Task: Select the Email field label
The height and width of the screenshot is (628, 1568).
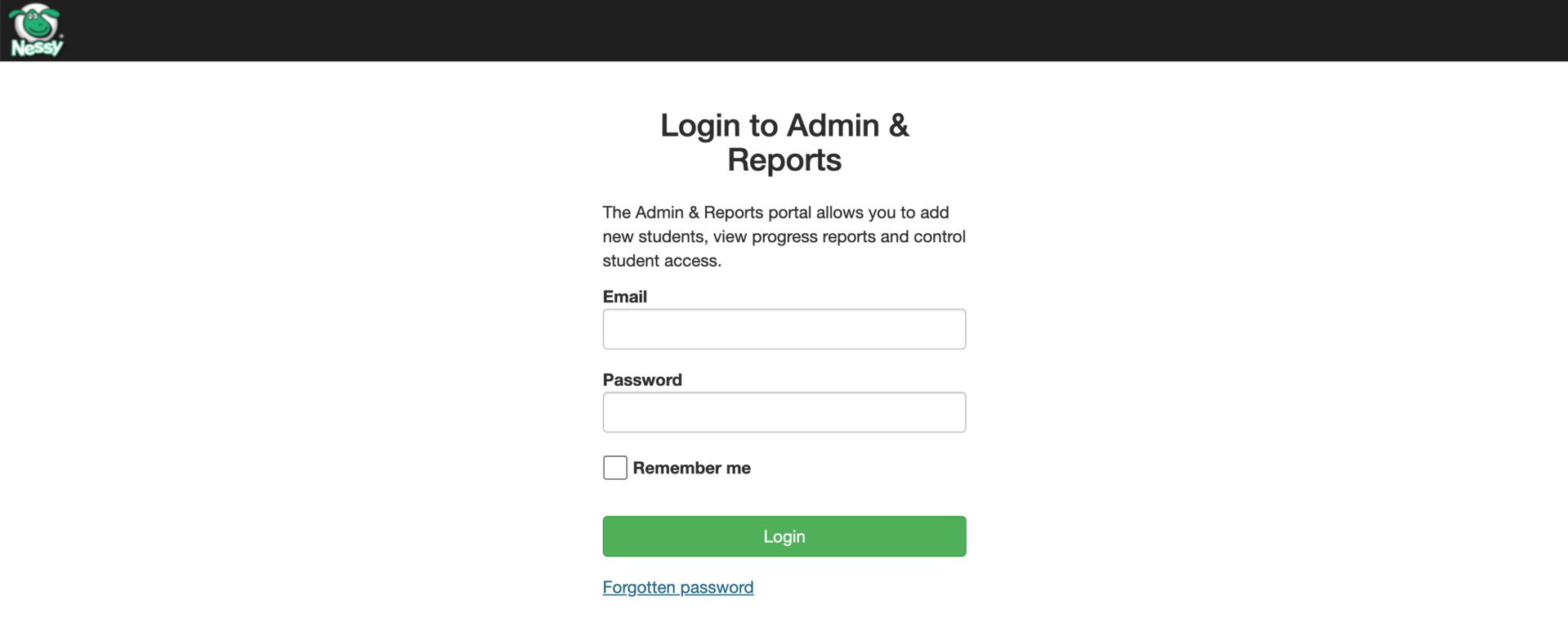Action: point(624,296)
